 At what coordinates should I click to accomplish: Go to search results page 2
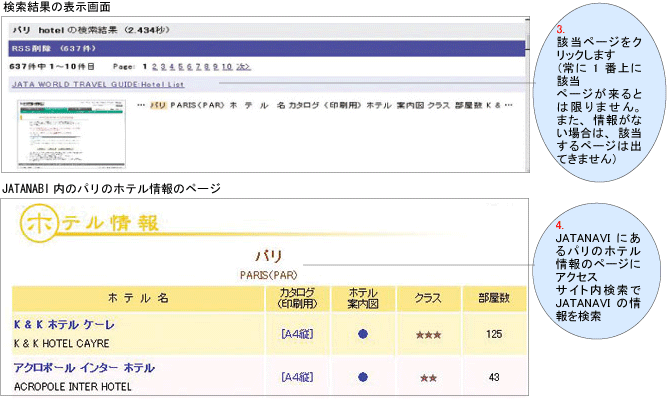pyautogui.click(x=154, y=67)
